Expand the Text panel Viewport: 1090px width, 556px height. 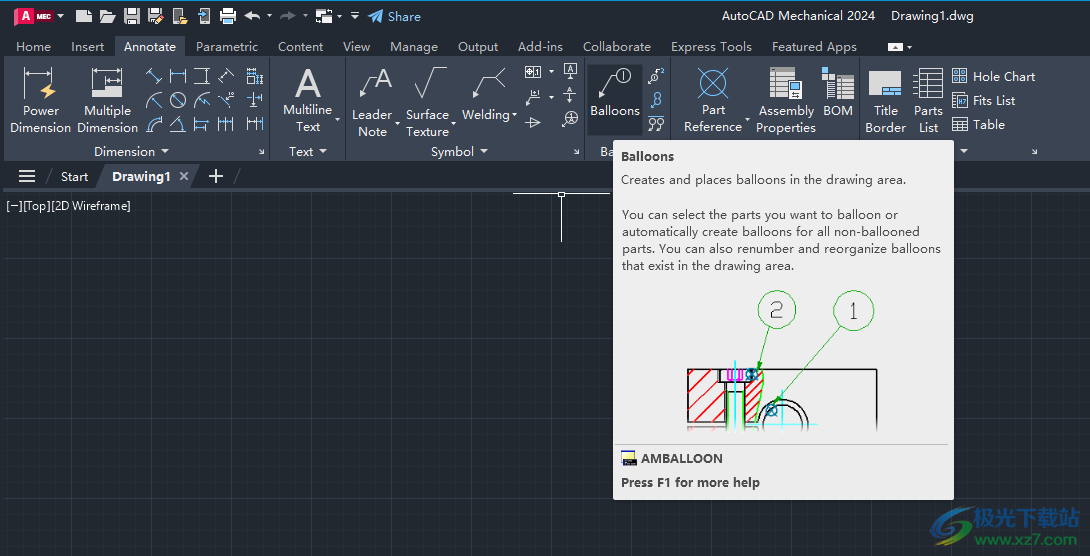point(307,152)
